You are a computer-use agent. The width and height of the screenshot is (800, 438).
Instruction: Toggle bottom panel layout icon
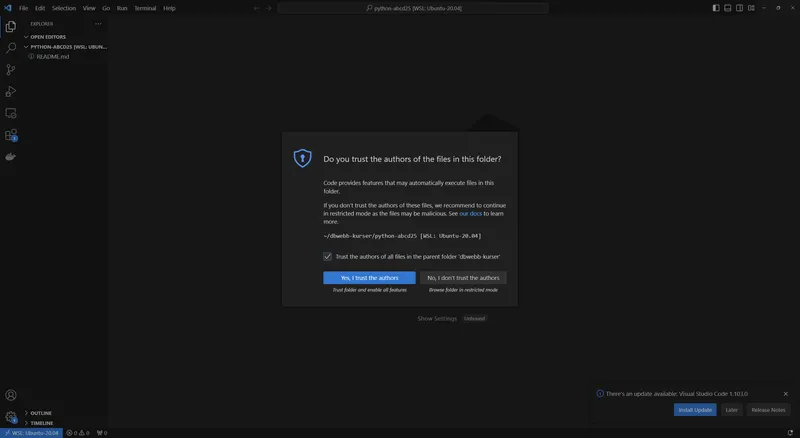point(728,8)
